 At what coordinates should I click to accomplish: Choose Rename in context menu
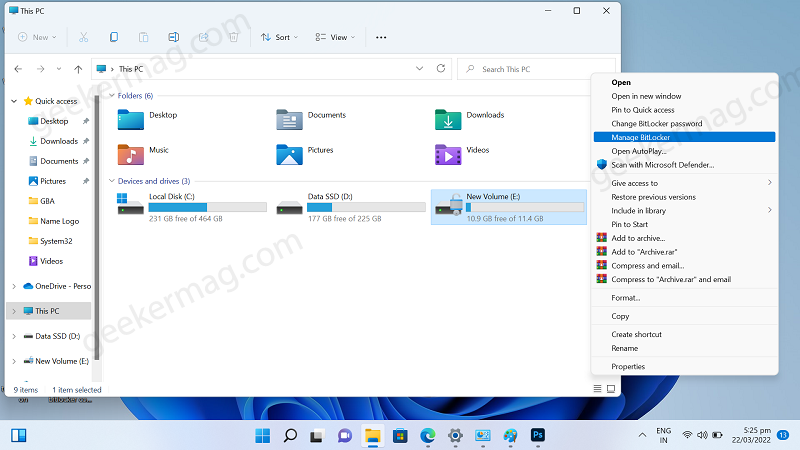pyautogui.click(x=684, y=348)
